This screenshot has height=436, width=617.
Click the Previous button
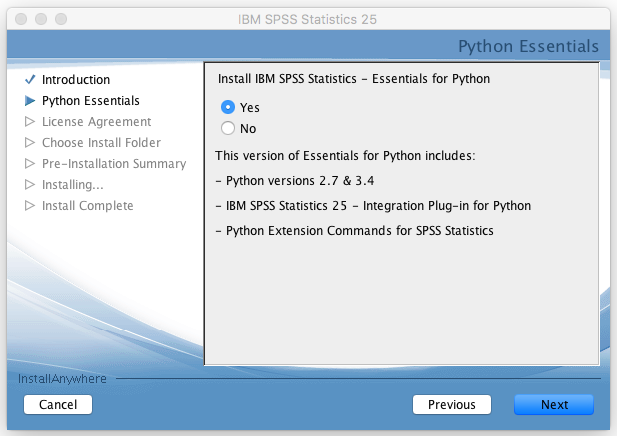(x=452, y=405)
